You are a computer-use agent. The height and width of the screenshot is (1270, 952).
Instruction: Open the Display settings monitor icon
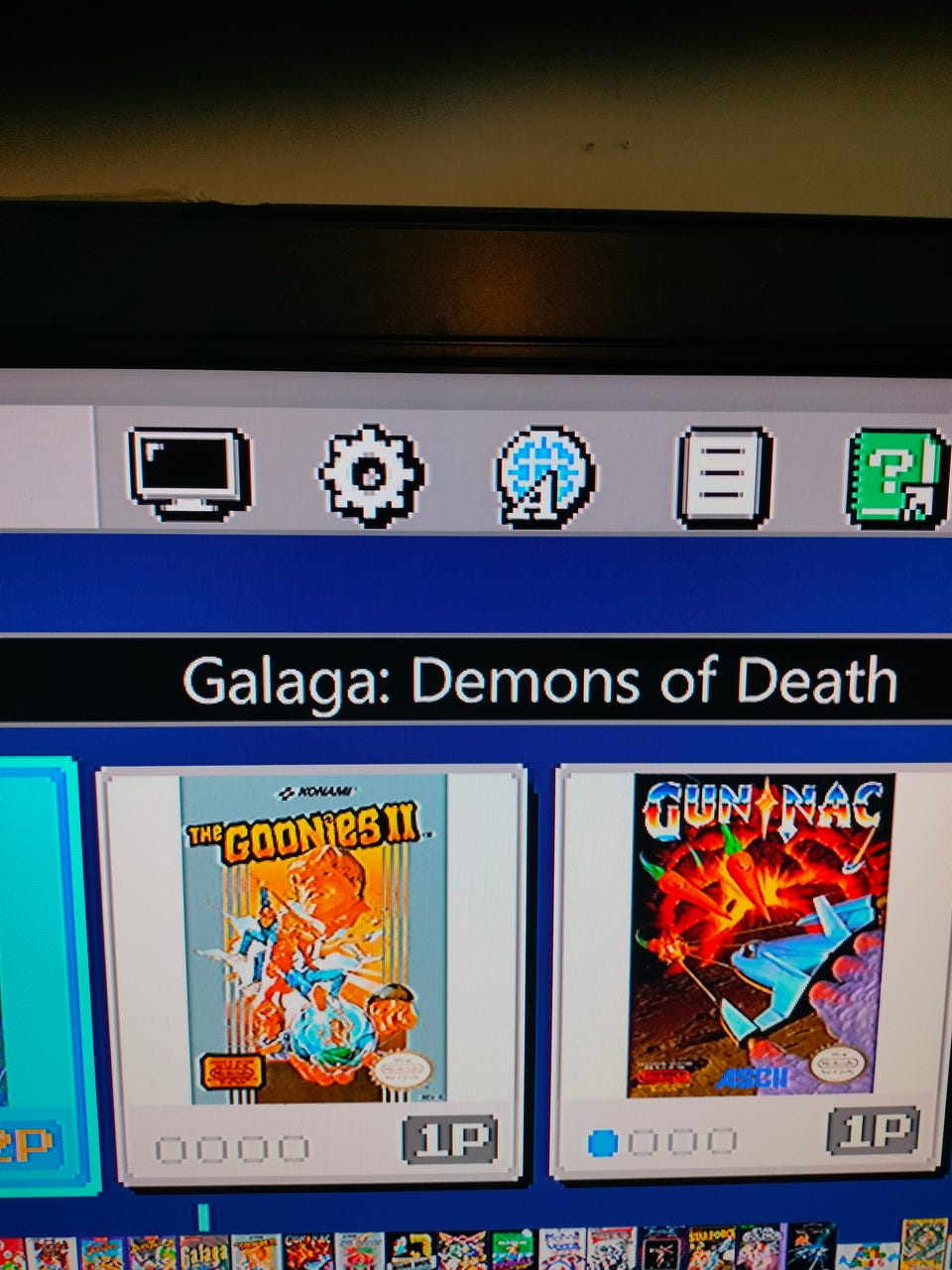(x=188, y=474)
